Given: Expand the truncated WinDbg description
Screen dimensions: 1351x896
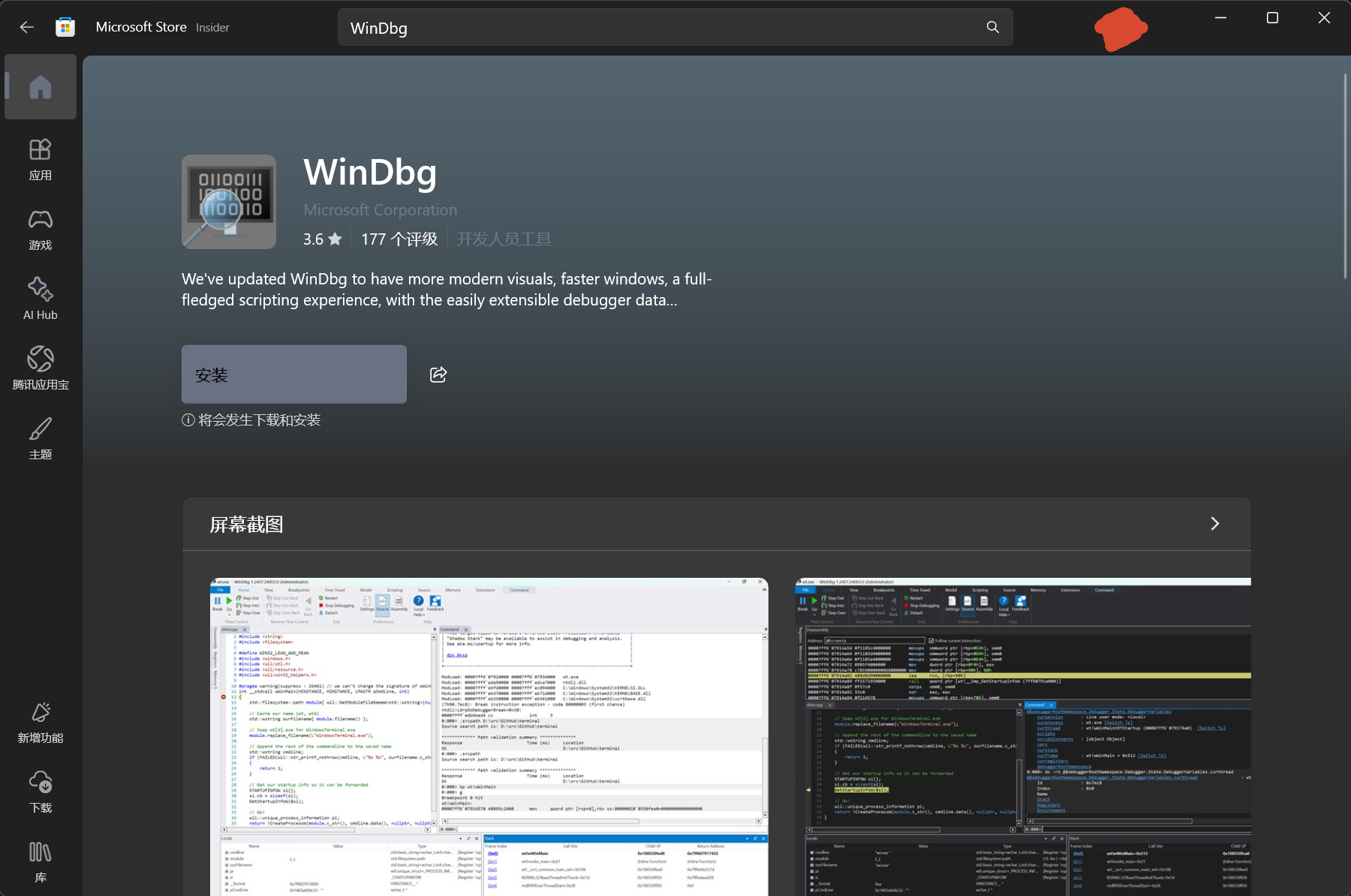Looking at the screenshot, I should [447, 290].
